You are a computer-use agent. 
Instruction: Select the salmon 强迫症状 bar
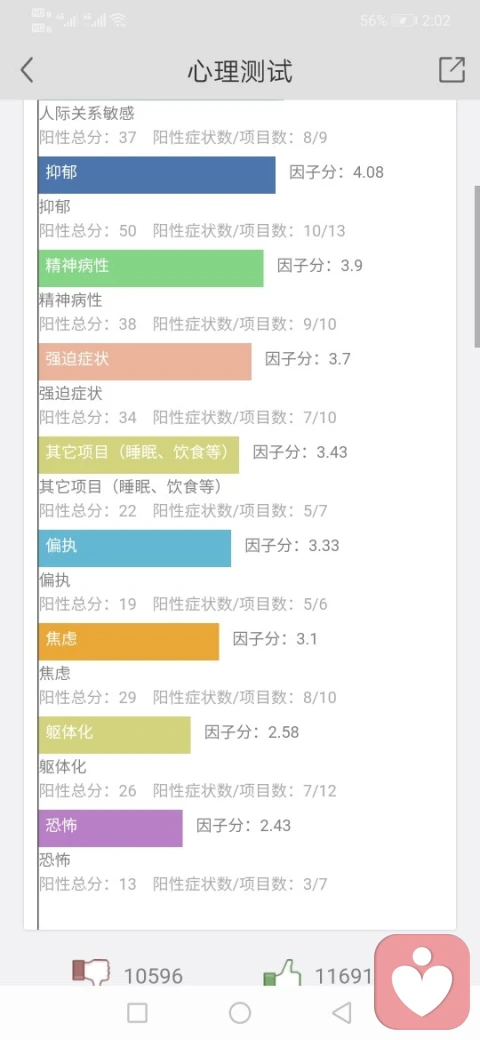(145, 361)
